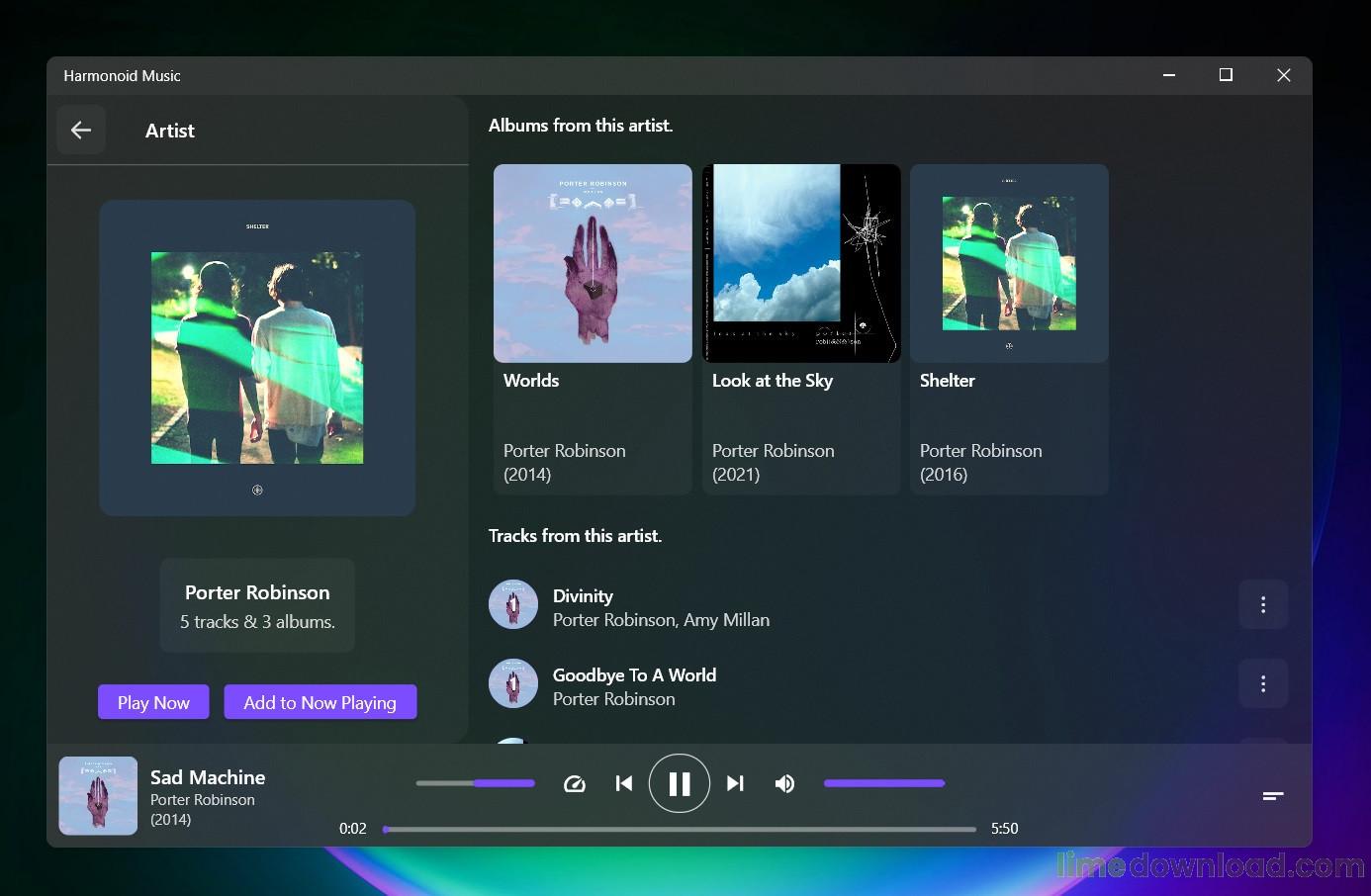
Task: Click the back arrow button
Action: (x=81, y=130)
